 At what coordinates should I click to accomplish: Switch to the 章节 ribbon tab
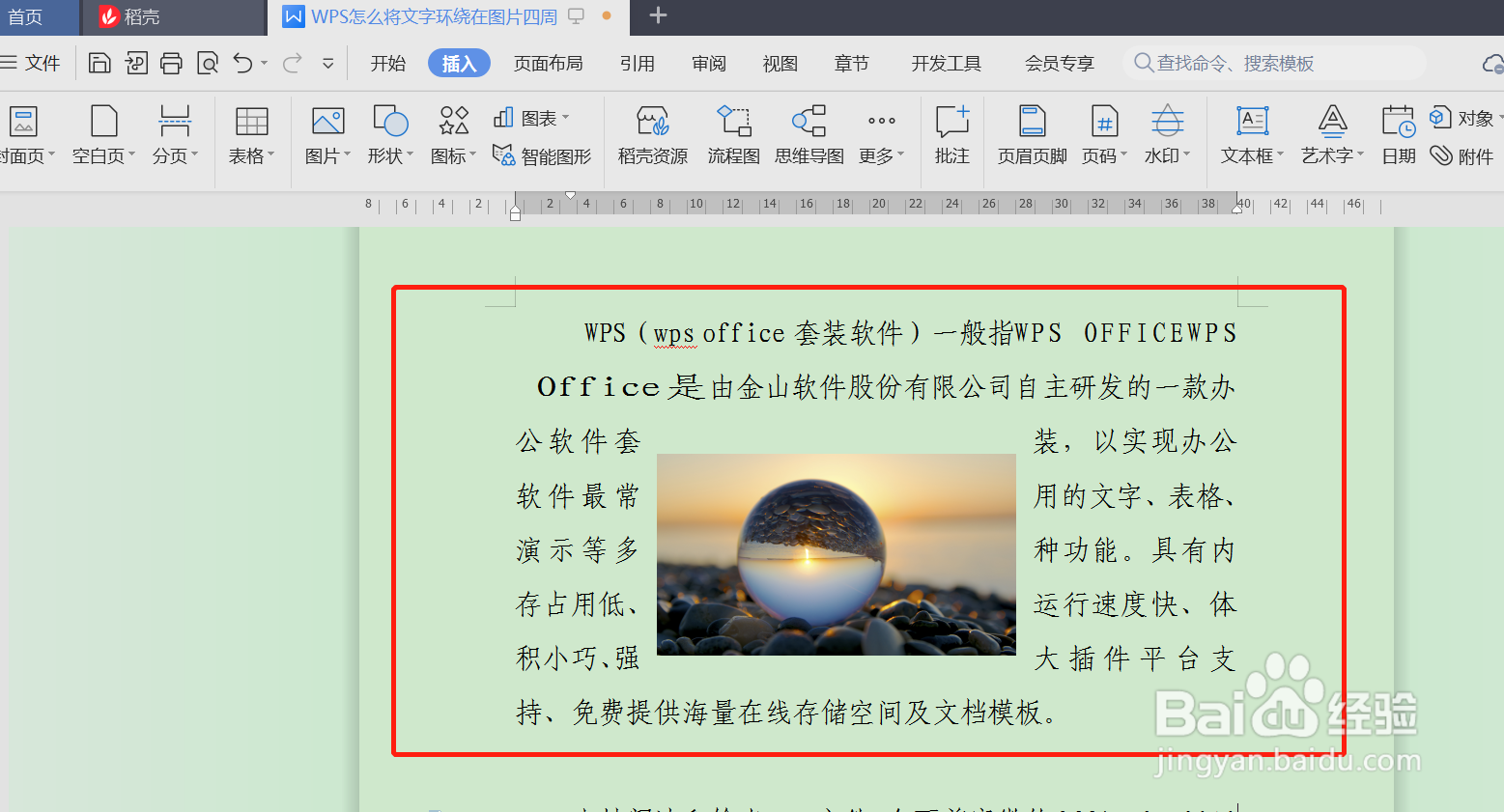coord(852,64)
